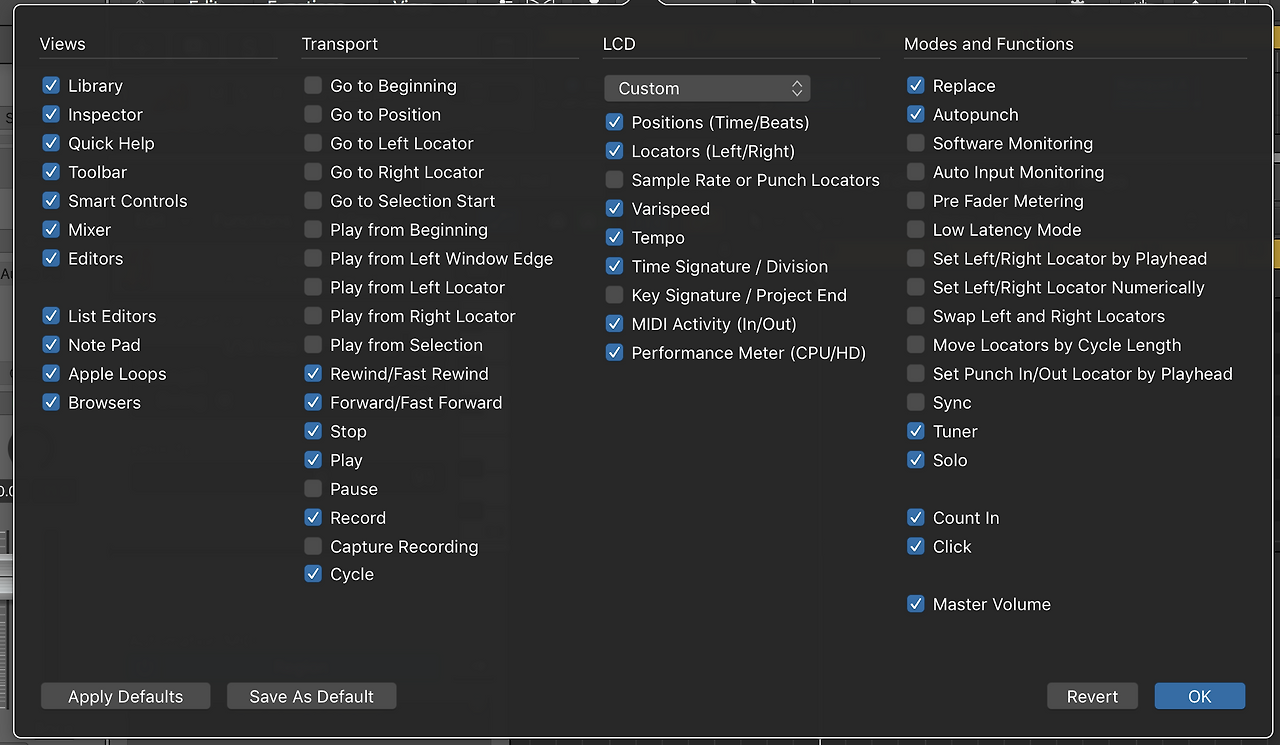Uncheck Apple Loops view

click(x=51, y=374)
